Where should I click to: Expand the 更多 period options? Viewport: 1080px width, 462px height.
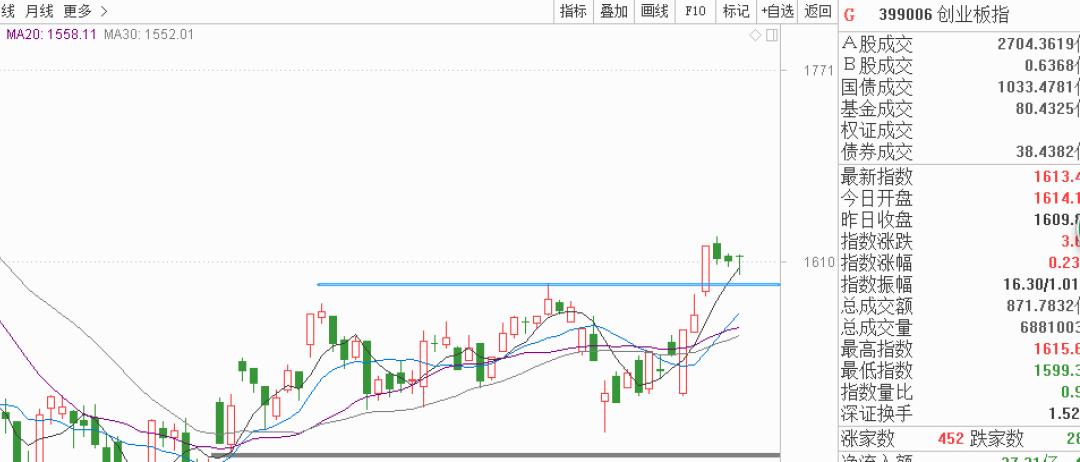[x=85, y=11]
